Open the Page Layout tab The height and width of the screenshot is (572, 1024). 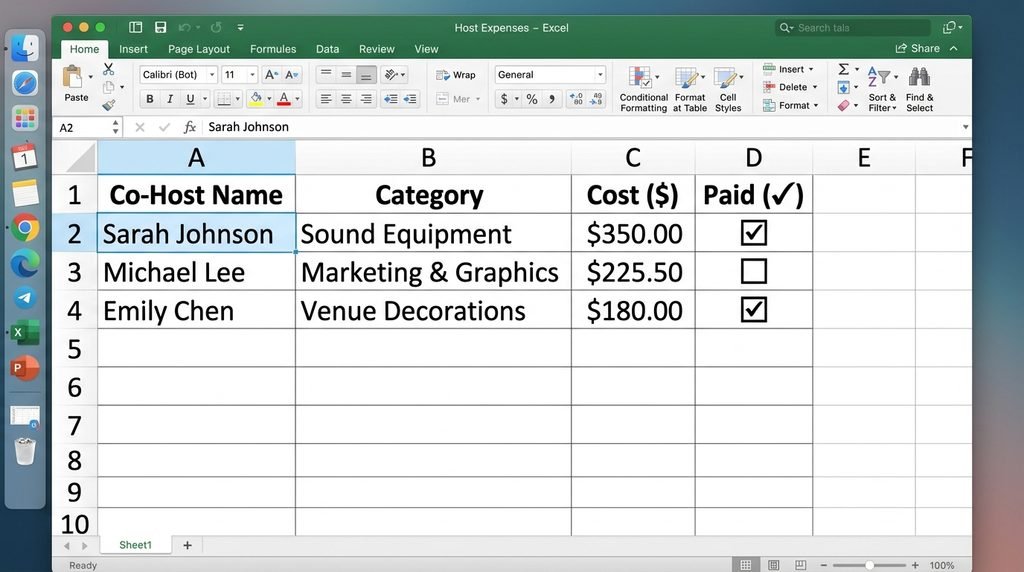coord(199,49)
